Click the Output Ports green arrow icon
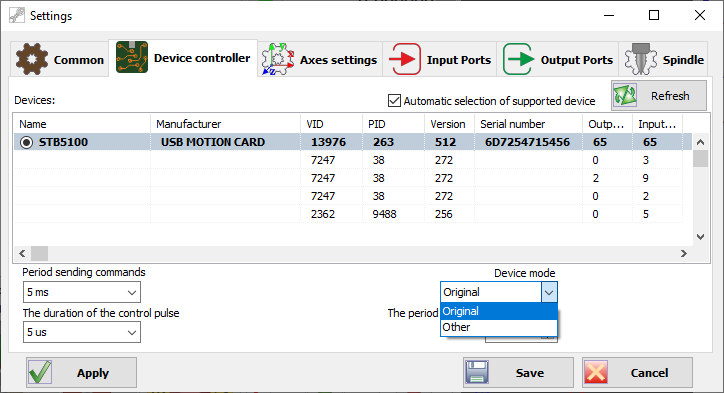The image size is (724, 393). (x=518, y=59)
